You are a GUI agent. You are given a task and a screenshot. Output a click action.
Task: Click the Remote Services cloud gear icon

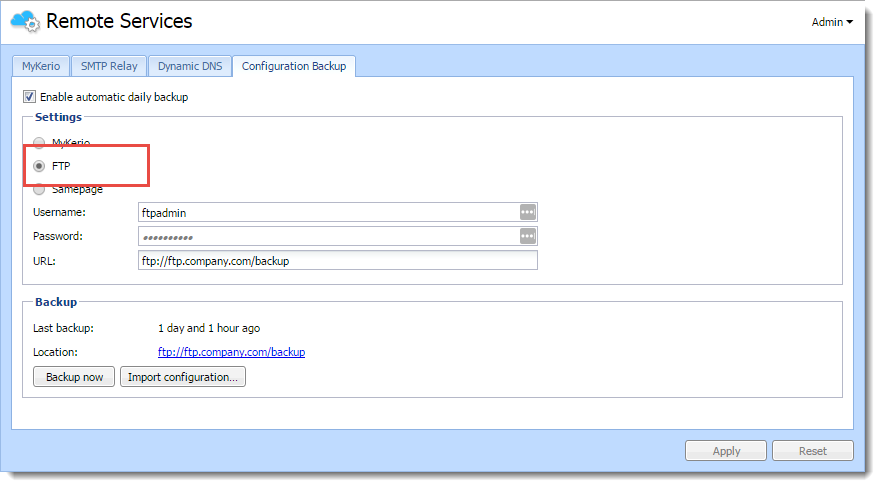[x=25, y=21]
